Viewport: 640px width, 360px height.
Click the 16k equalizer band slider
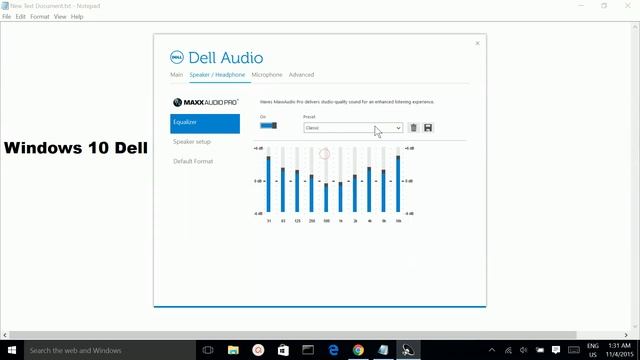click(x=398, y=180)
